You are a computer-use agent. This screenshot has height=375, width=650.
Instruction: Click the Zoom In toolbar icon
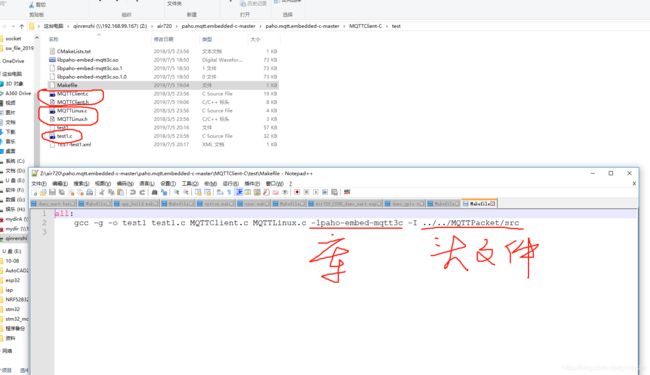176,192
